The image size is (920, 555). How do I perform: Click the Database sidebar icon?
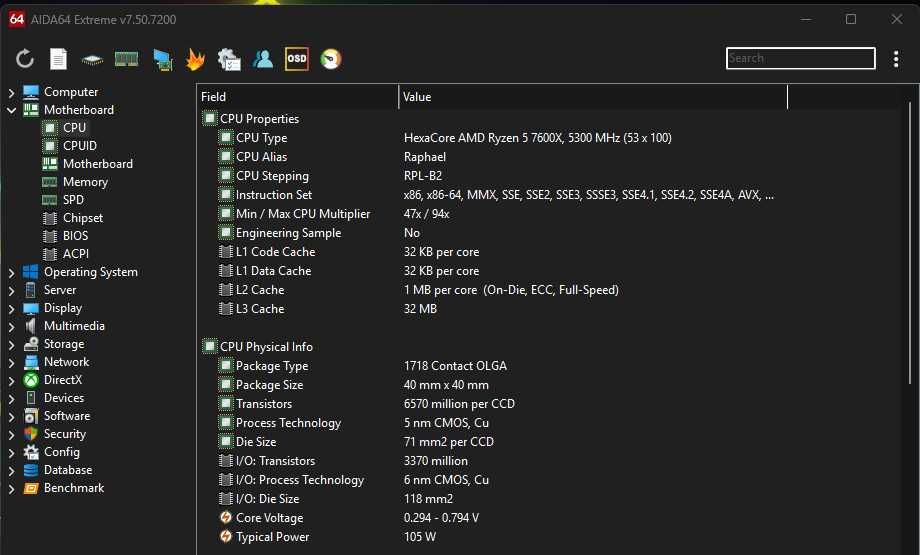[31, 470]
